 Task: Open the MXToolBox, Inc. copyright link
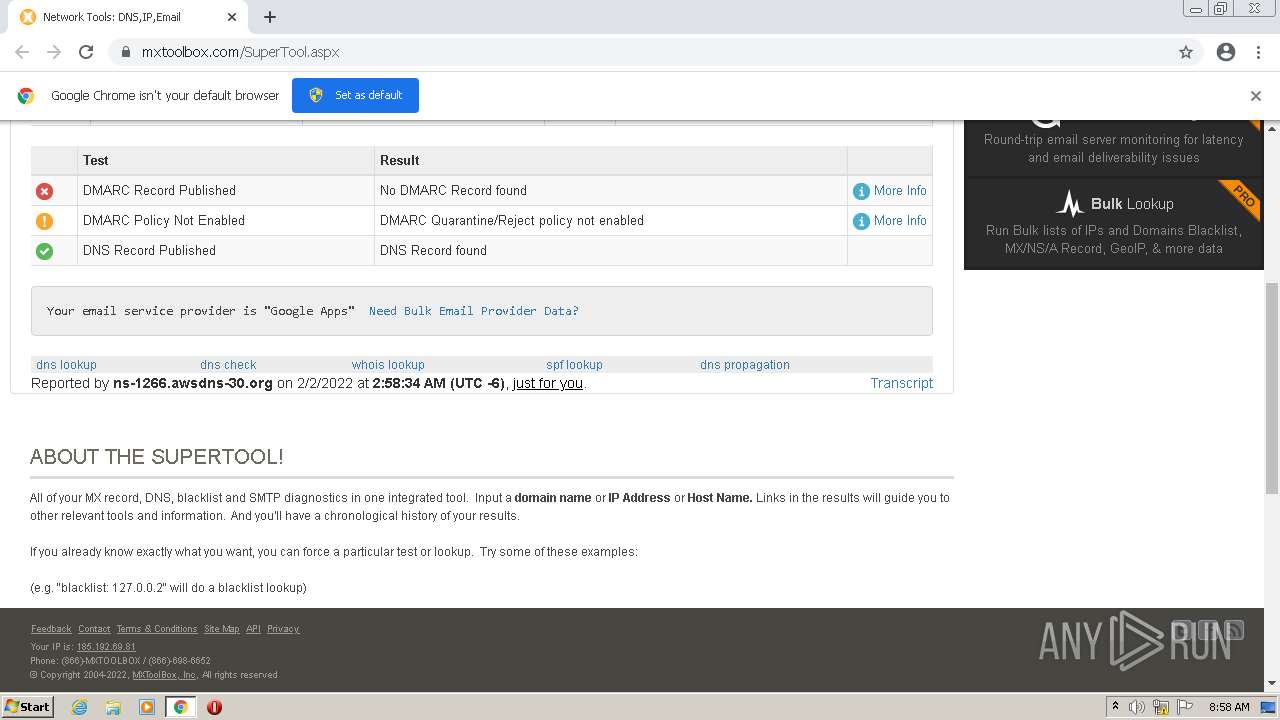[164, 675]
